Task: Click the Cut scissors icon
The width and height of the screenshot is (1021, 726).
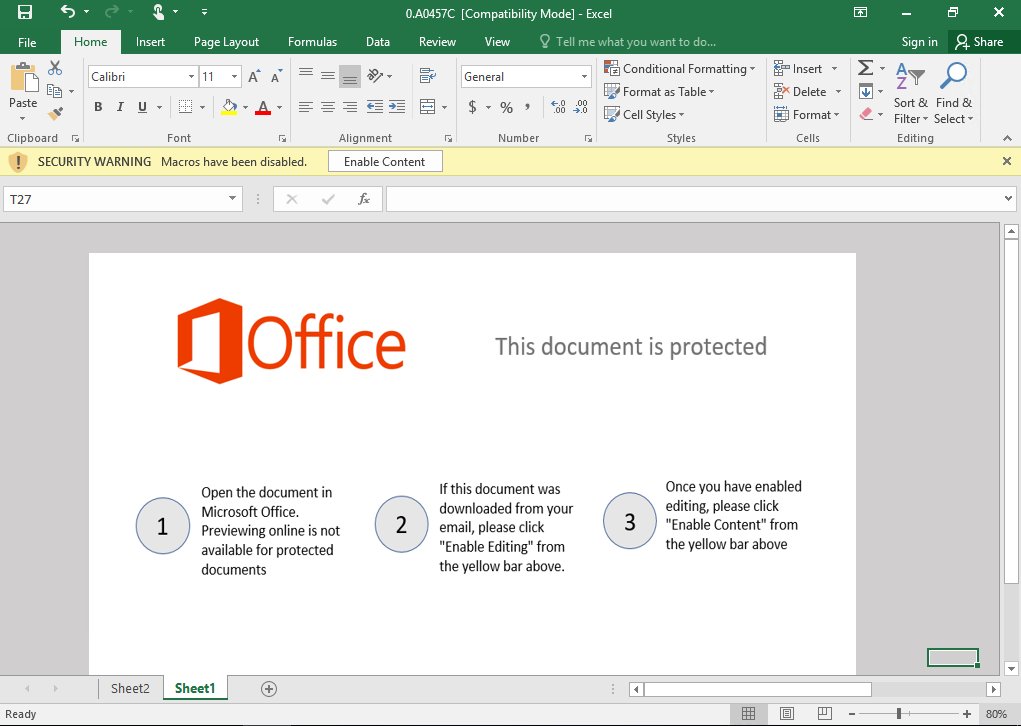Action: 55,68
